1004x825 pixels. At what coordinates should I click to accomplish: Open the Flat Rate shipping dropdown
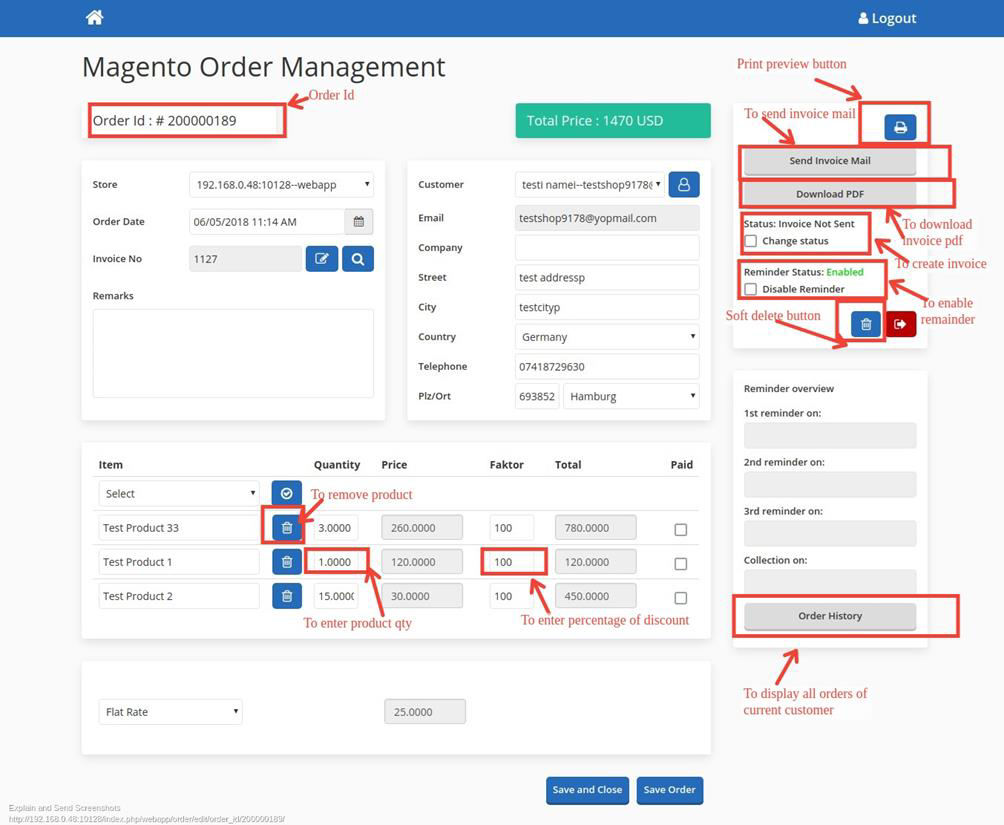170,712
